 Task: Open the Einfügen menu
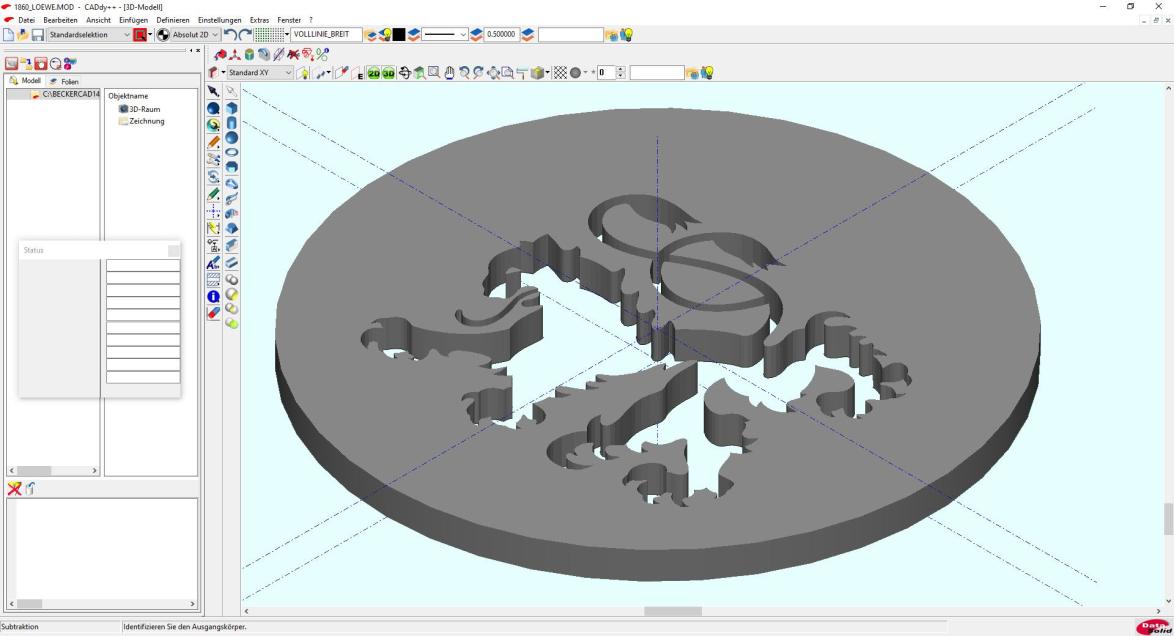click(x=133, y=20)
